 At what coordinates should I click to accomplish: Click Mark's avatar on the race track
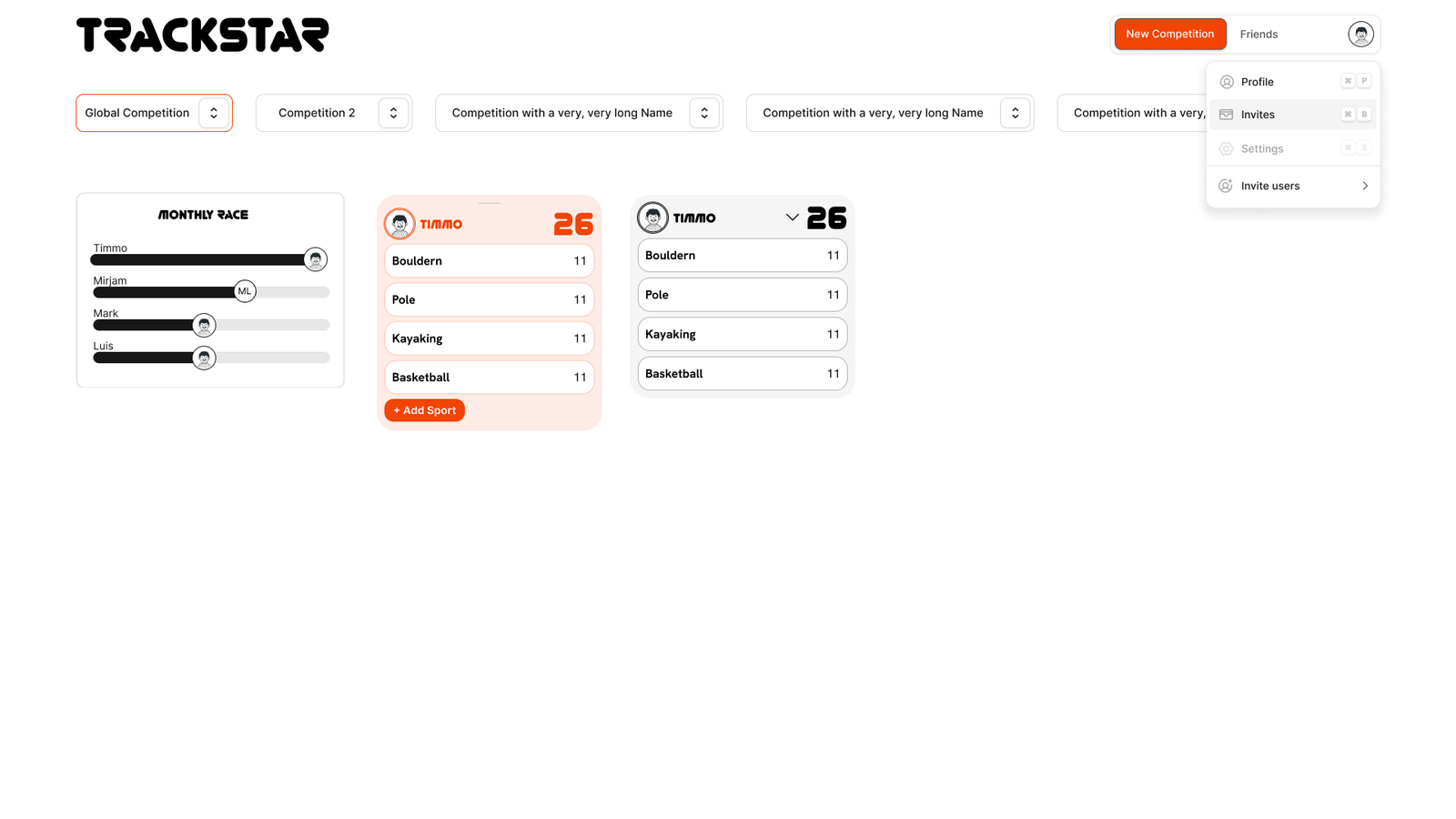[x=205, y=325]
